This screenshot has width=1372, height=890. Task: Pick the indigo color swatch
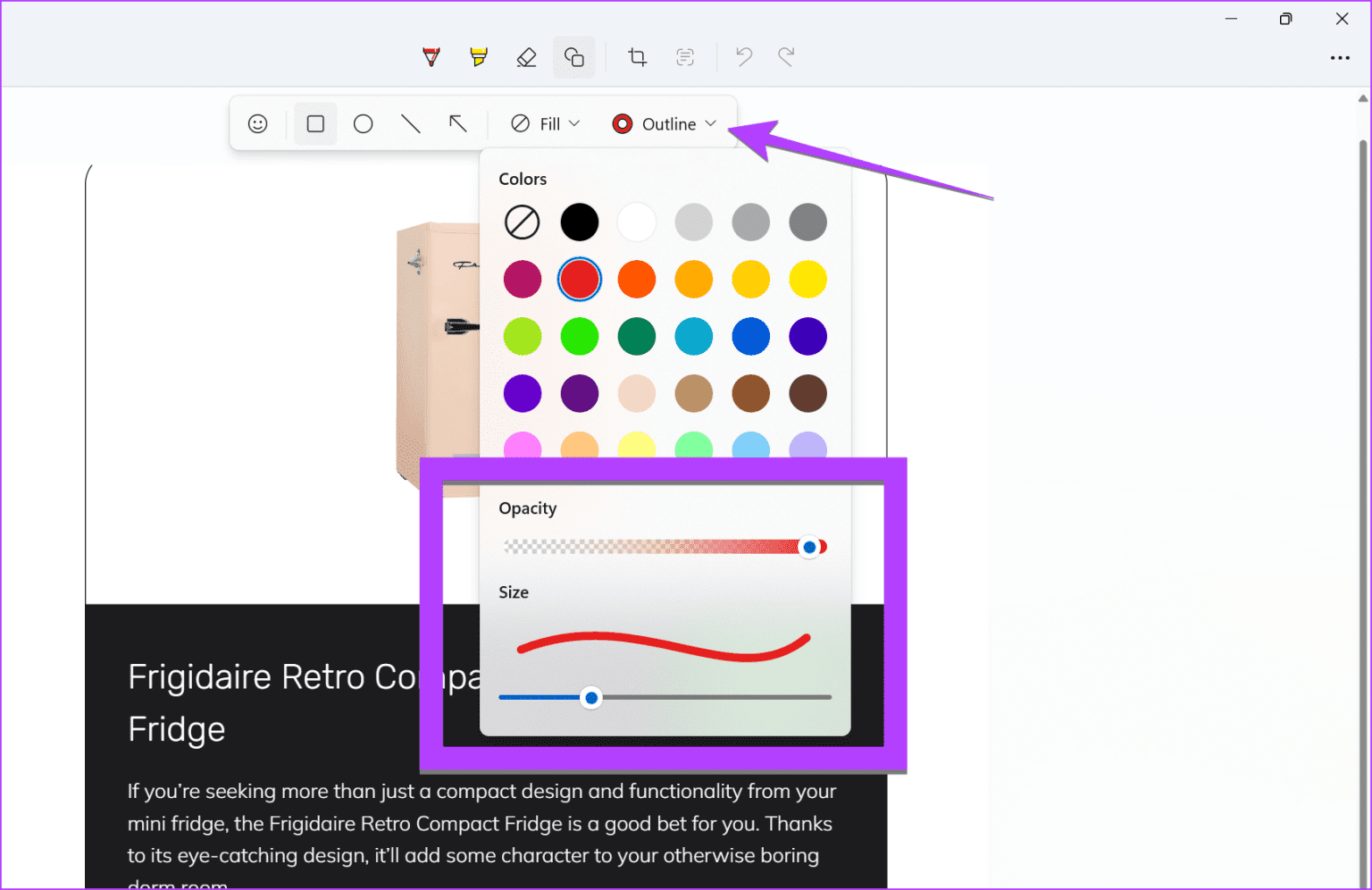tap(808, 337)
